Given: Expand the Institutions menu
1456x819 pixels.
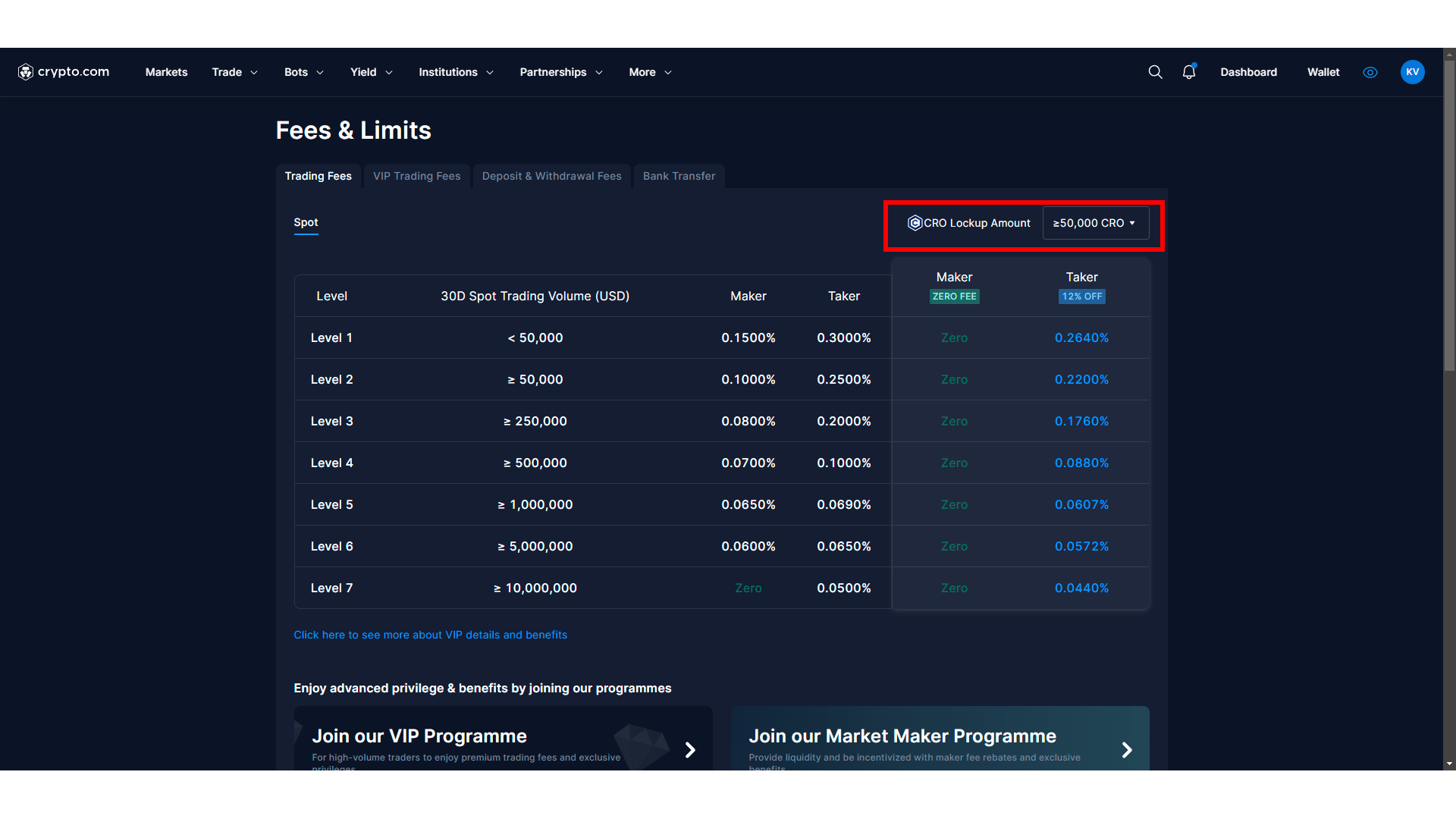Looking at the screenshot, I should pos(457,72).
